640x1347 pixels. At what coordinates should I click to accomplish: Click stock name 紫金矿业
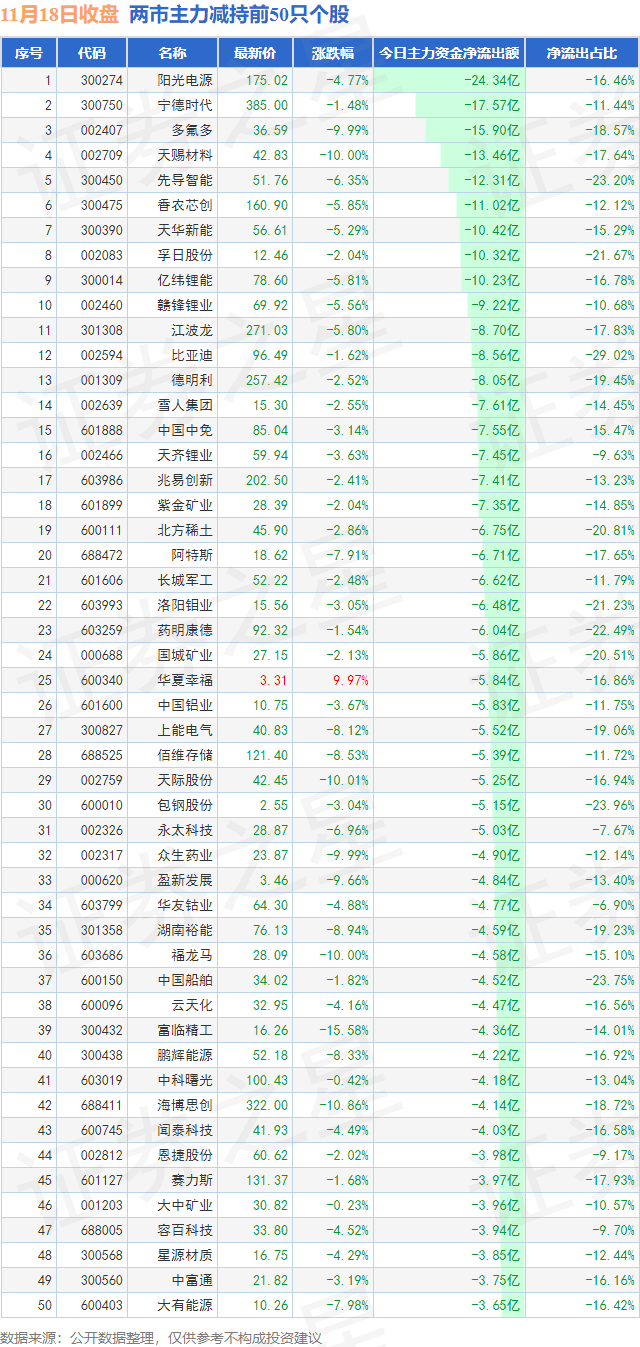tap(185, 505)
